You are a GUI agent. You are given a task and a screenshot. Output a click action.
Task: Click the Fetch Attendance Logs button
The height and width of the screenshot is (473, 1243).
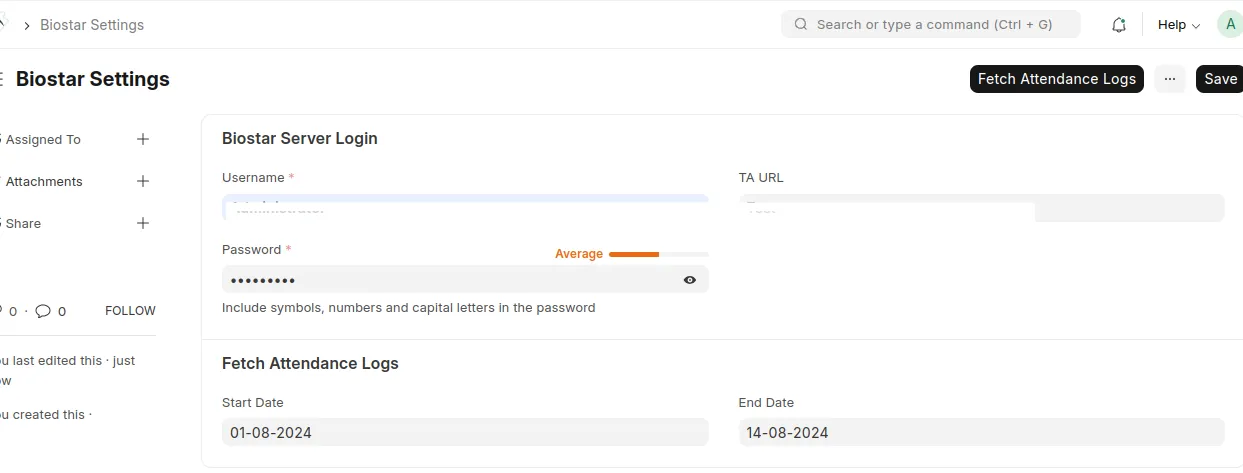1057,79
